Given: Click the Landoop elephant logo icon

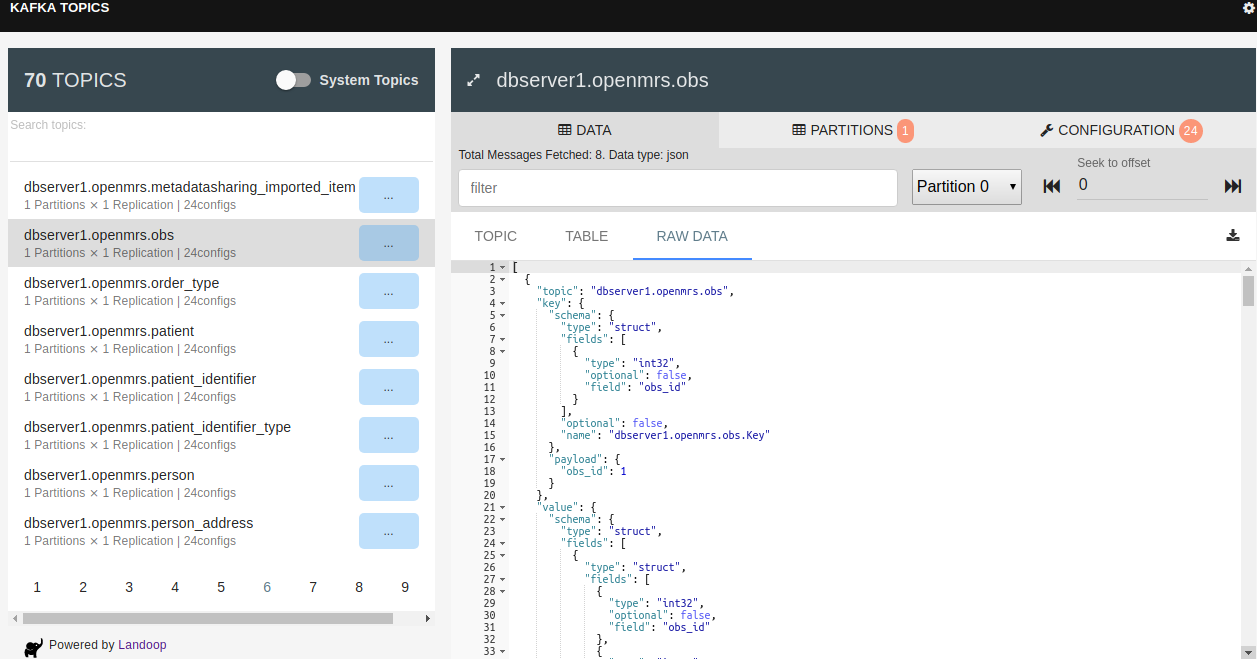Looking at the screenshot, I should [33, 648].
